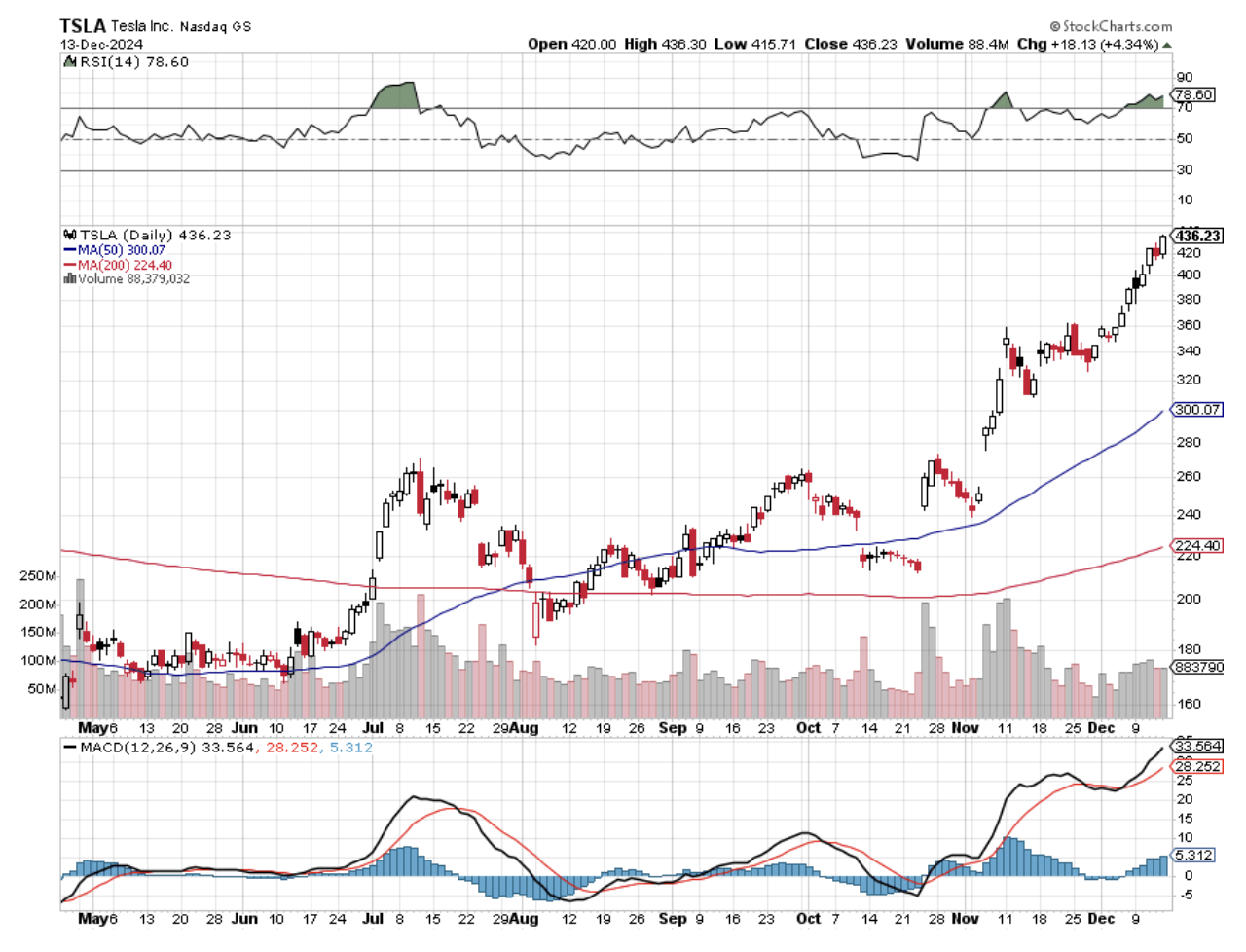Click the StockCharts.com copyright symbol
Image resolution: width=1246 pixels, height=952 pixels.
click(1055, 27)
